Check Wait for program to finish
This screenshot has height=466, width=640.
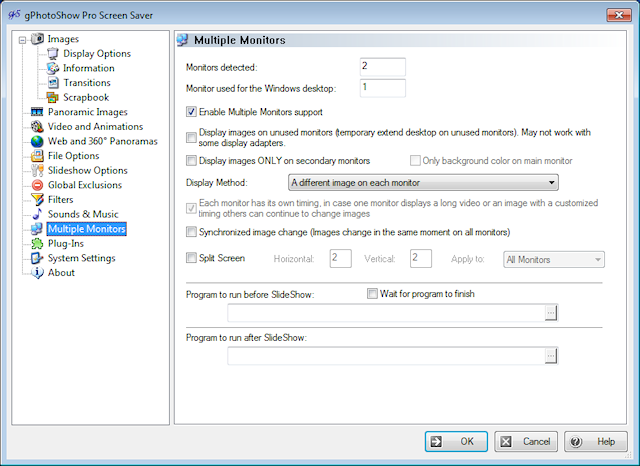(372, 294)
